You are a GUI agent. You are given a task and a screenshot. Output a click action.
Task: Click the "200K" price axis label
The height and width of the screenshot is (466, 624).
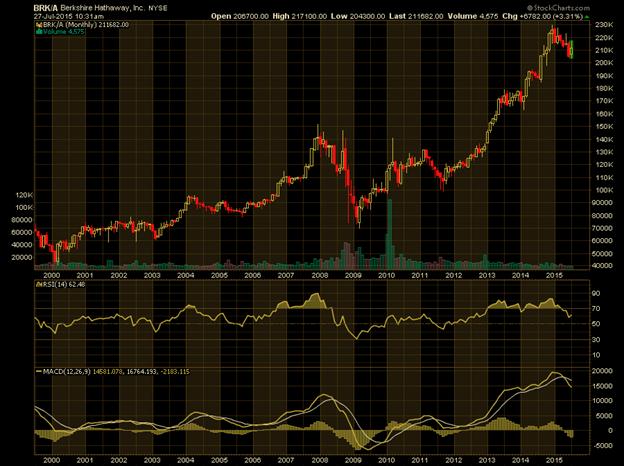[x=604, y=63]
